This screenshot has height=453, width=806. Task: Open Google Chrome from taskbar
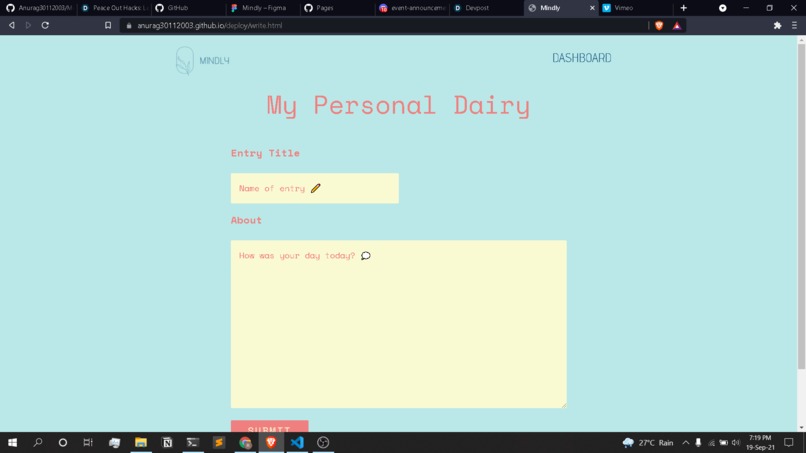[245, 442]
